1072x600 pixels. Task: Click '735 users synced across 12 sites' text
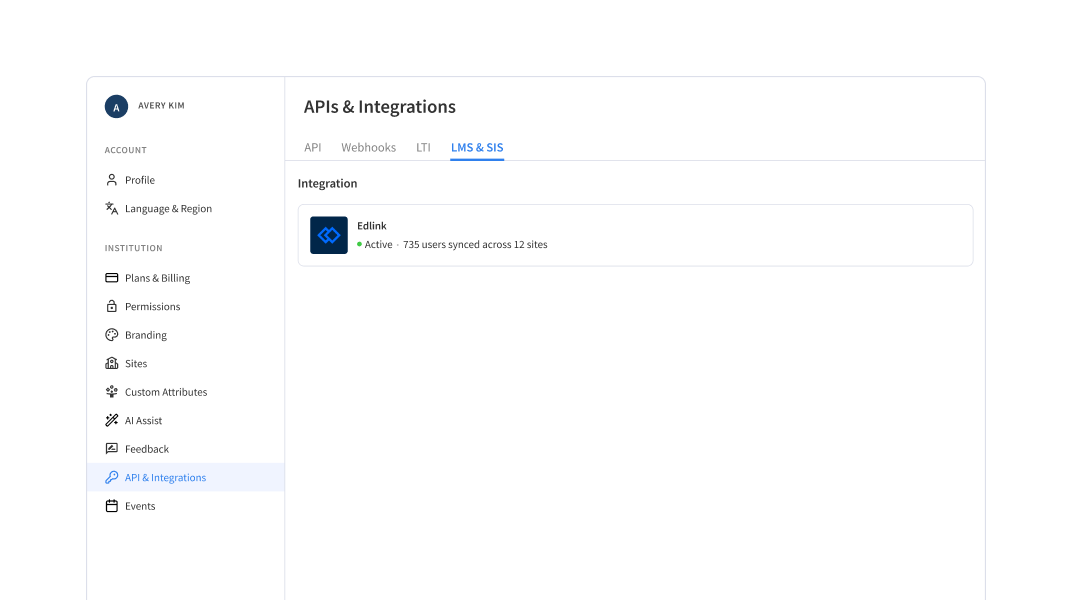tap(475, 245)
